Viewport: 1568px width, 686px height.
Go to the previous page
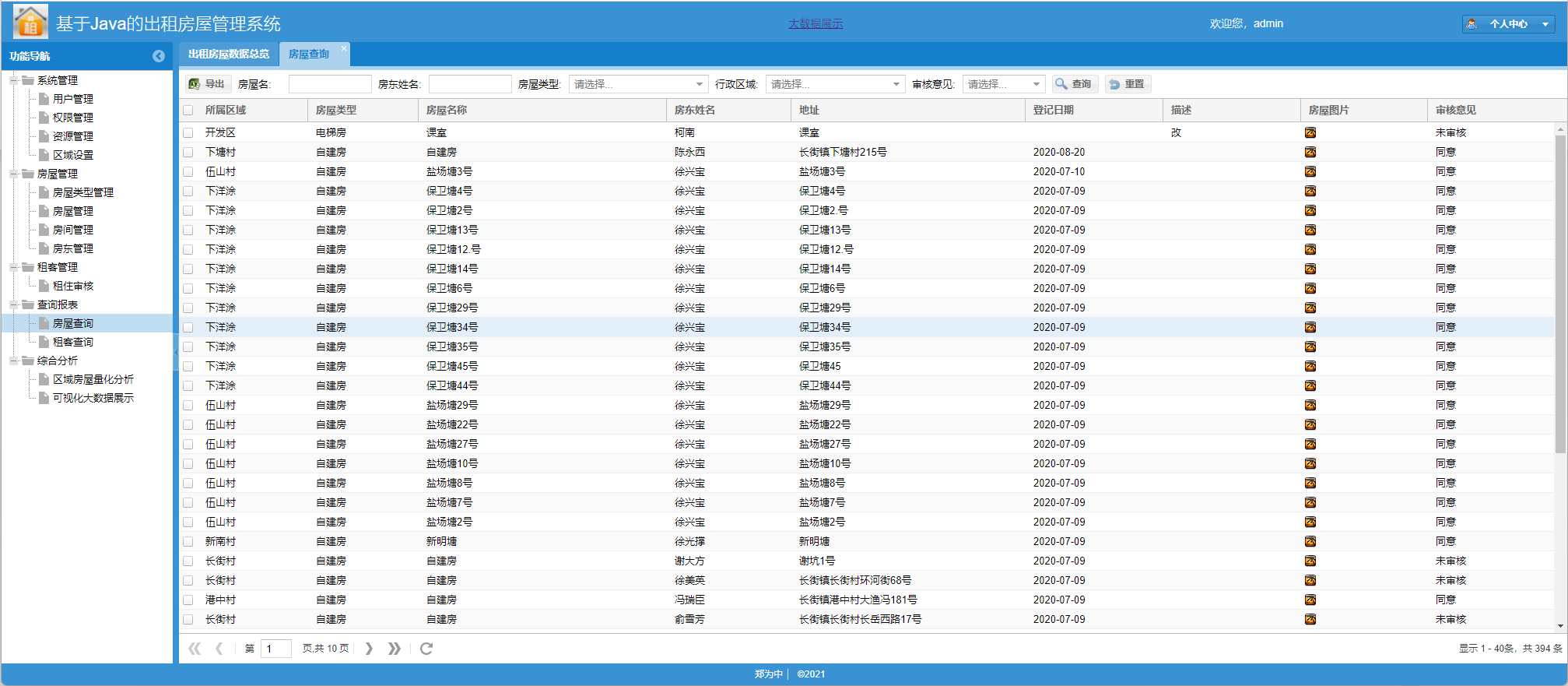[219, 649]
